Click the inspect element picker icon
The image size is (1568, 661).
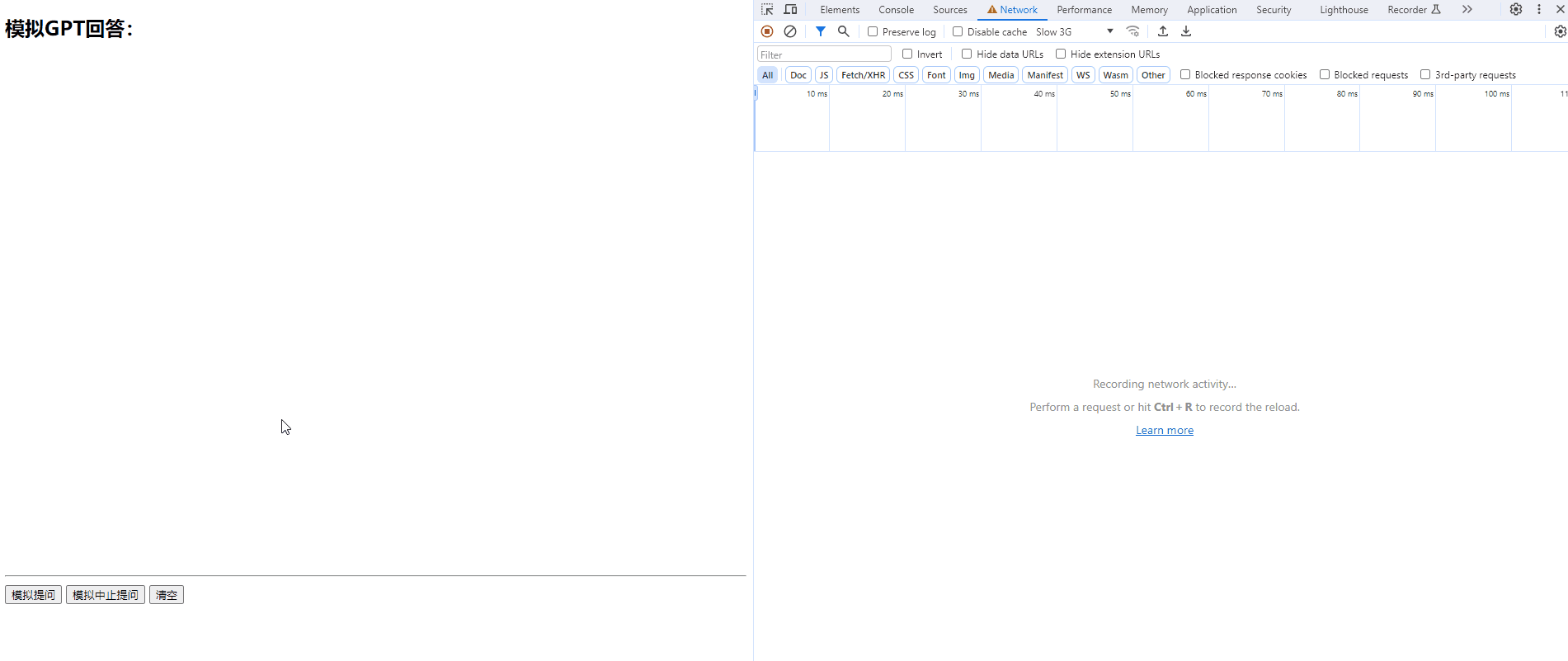point(767,10)
